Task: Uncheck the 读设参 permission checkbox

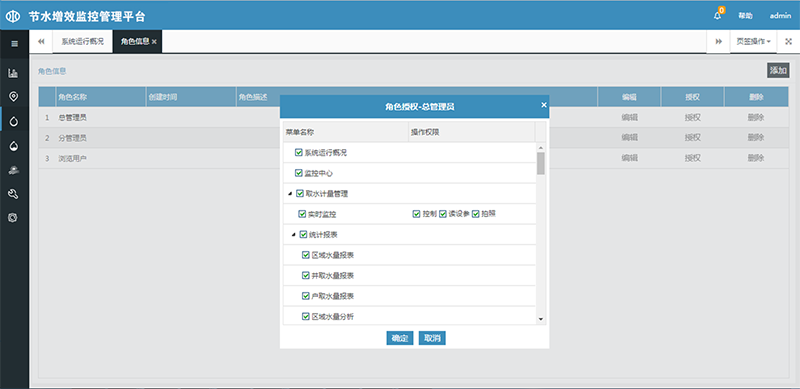Action: (443, 214)
